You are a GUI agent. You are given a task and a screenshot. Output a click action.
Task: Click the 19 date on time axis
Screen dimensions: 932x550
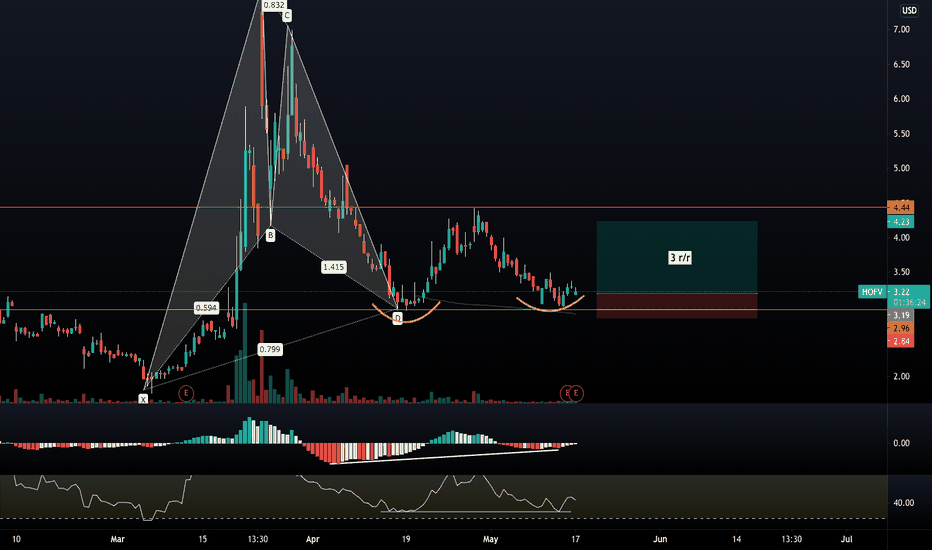tap(406, 539)
